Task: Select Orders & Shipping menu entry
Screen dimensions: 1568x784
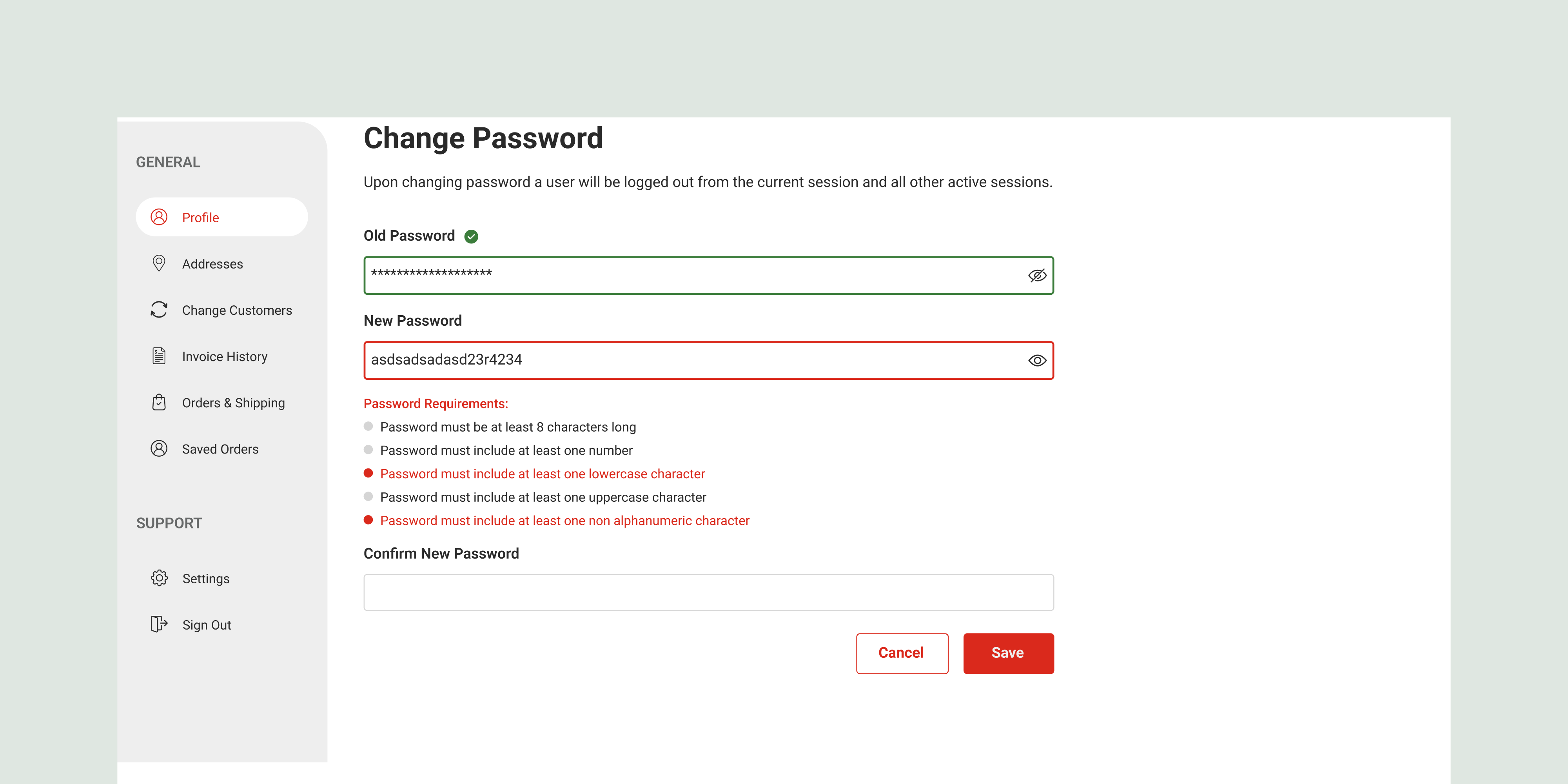Action: [x=233, y=402]
